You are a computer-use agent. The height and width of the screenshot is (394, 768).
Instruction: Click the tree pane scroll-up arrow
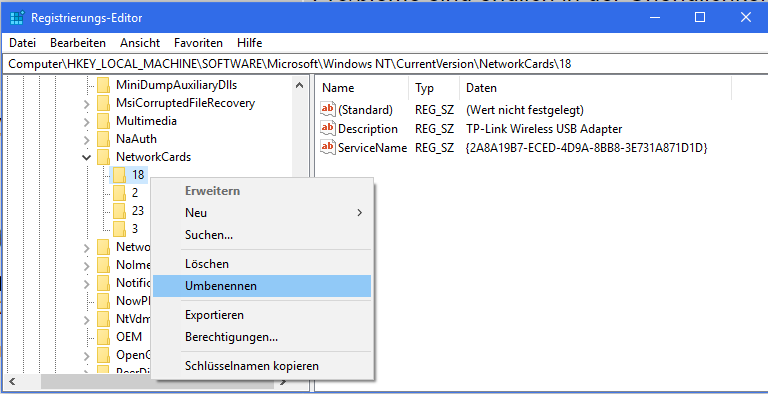299,86
